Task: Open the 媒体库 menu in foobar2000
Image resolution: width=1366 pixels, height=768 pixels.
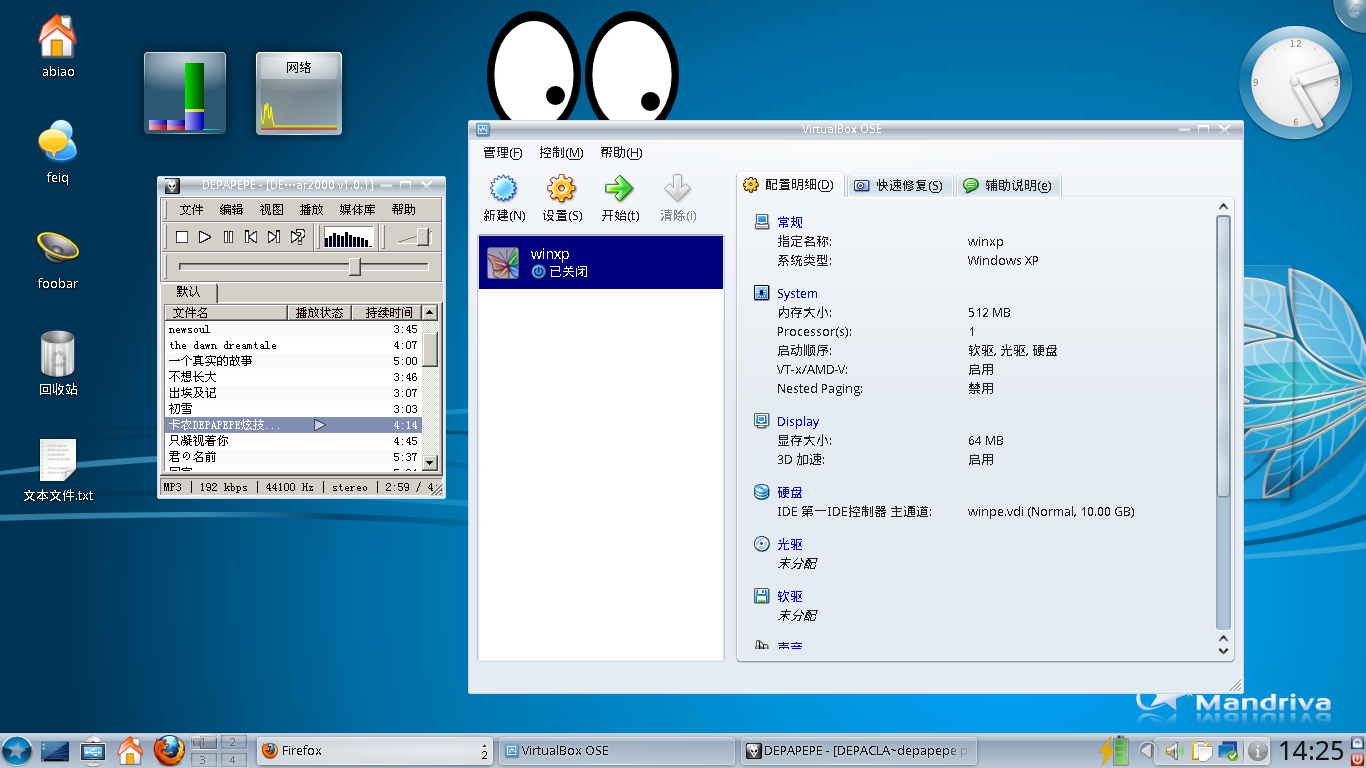Action: (x=357, y=209)
